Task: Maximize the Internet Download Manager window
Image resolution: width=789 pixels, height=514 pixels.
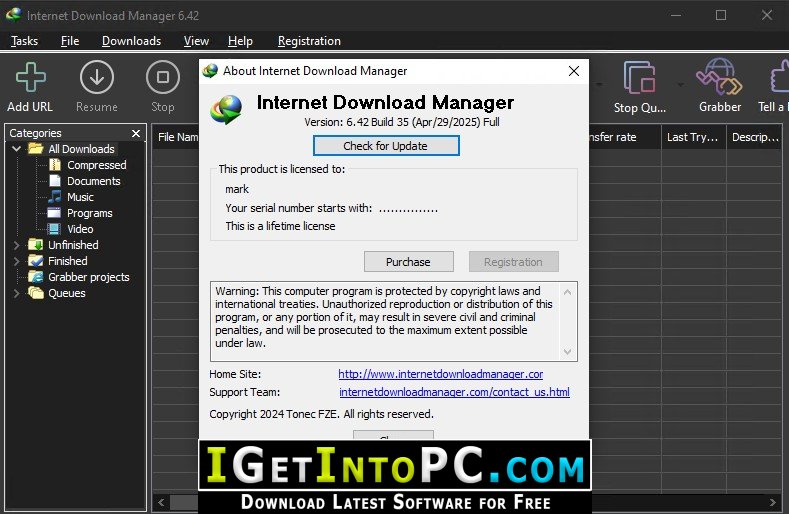Action: pos(721,15)
